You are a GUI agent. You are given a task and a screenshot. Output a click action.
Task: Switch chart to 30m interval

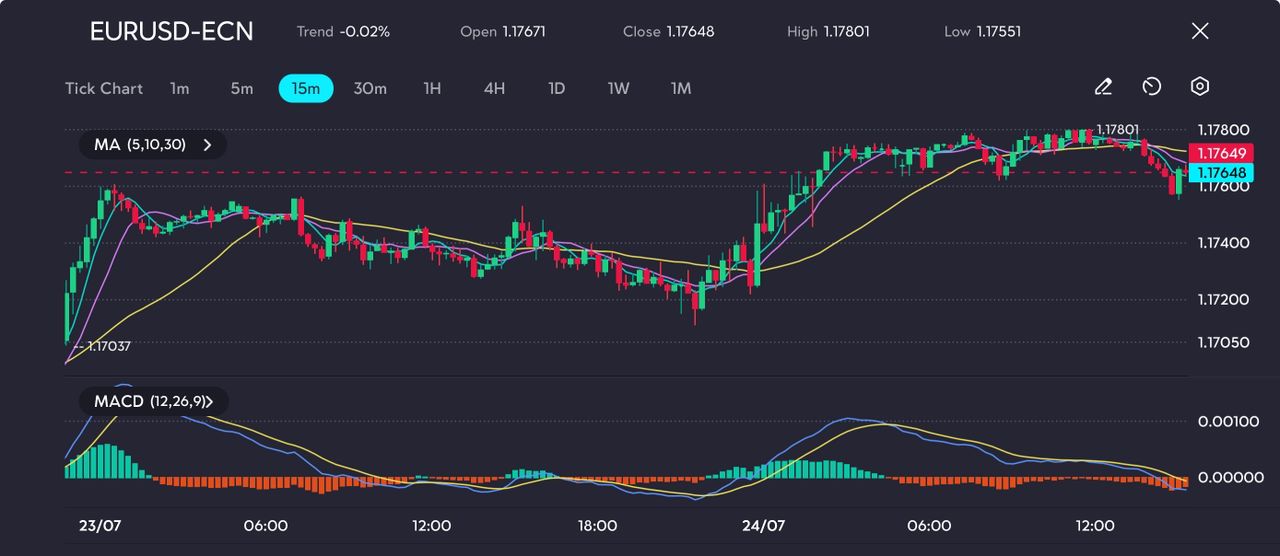point(370,88)
